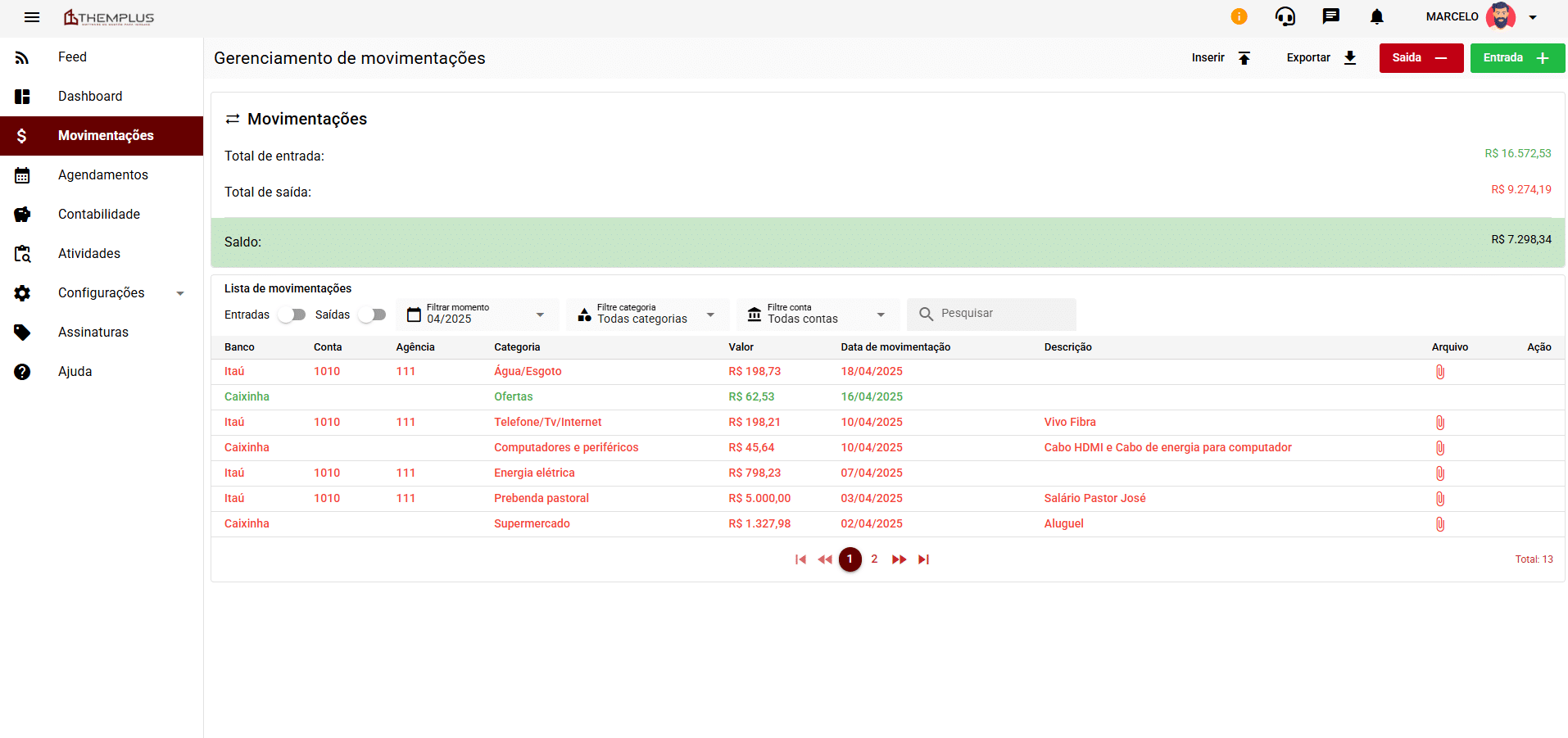Open attachment paperclip for Água/Esgoto row
The image size is (1568, 738).
(x=1439, y=372)
